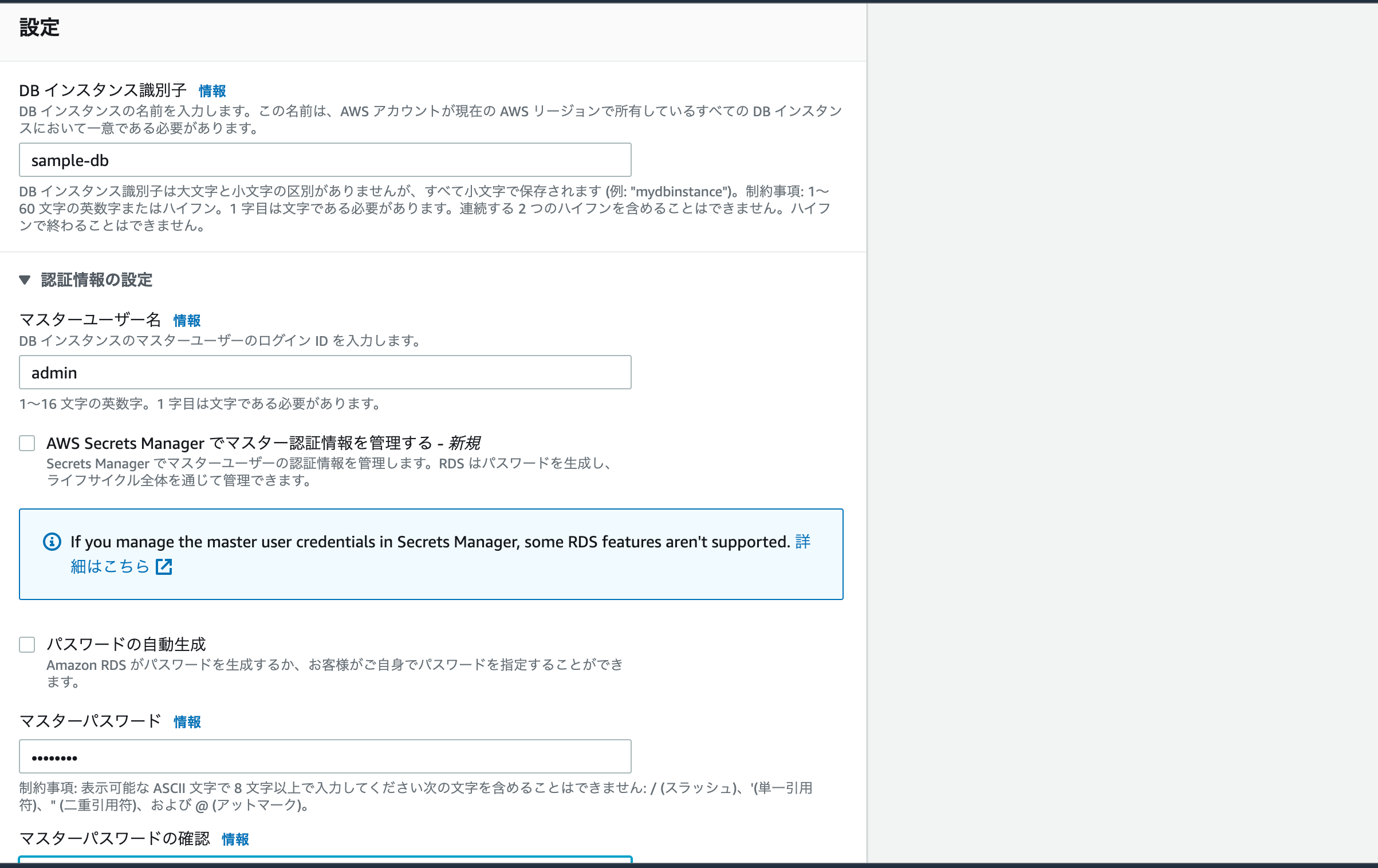Enable AWS Secrets Manager credential management
The height and width of the screenshot is (868, 1378).
[26, 443]
